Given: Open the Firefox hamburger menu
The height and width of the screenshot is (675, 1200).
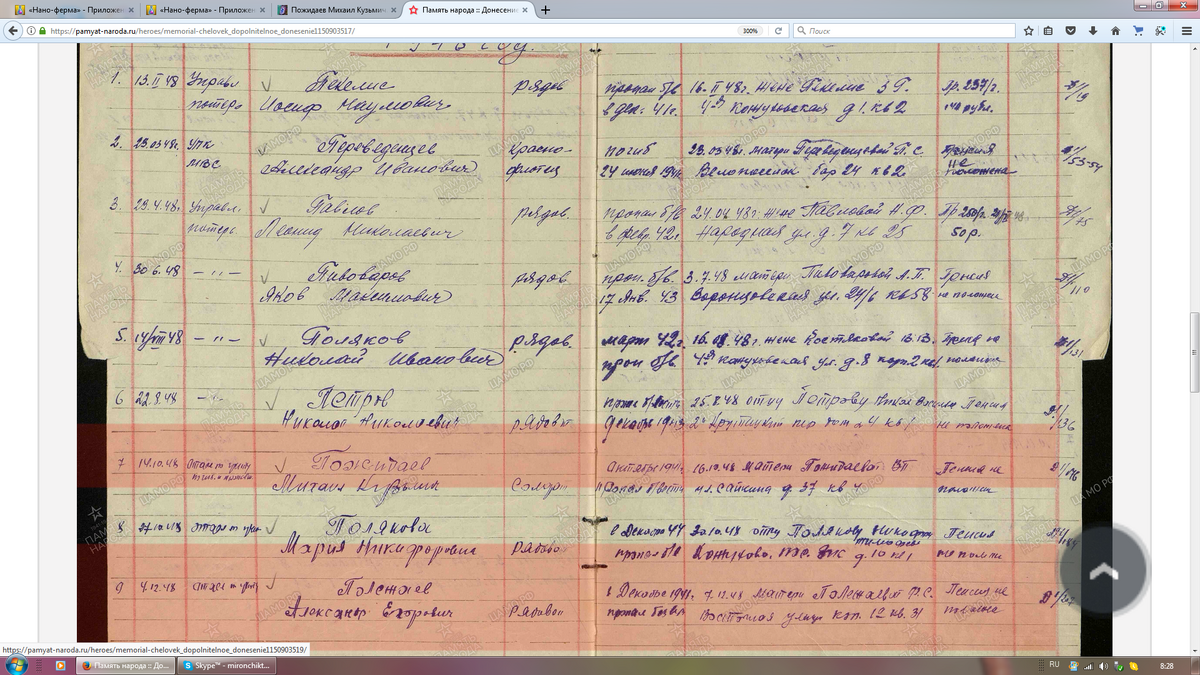Looking at the screenshot, I should tap(1185, 31).
